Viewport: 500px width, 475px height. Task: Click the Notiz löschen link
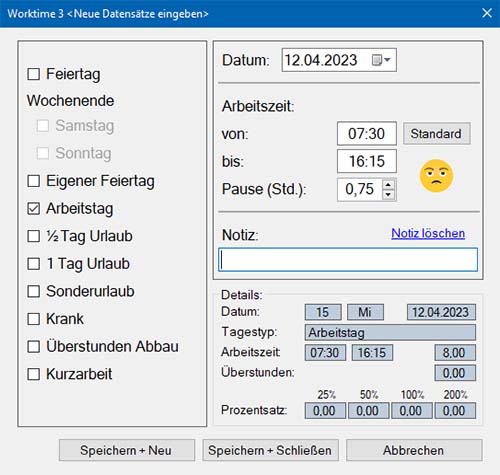[428, 233]
